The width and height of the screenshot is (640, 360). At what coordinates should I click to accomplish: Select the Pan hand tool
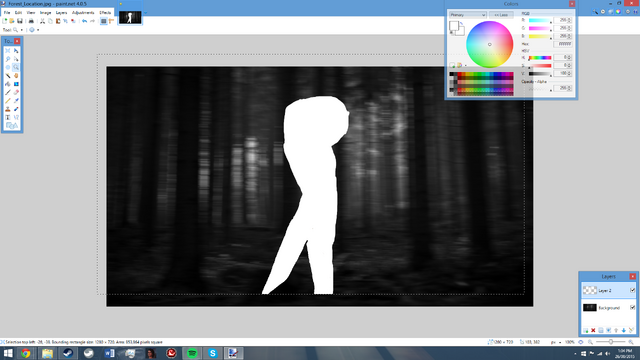click(16, 76)
